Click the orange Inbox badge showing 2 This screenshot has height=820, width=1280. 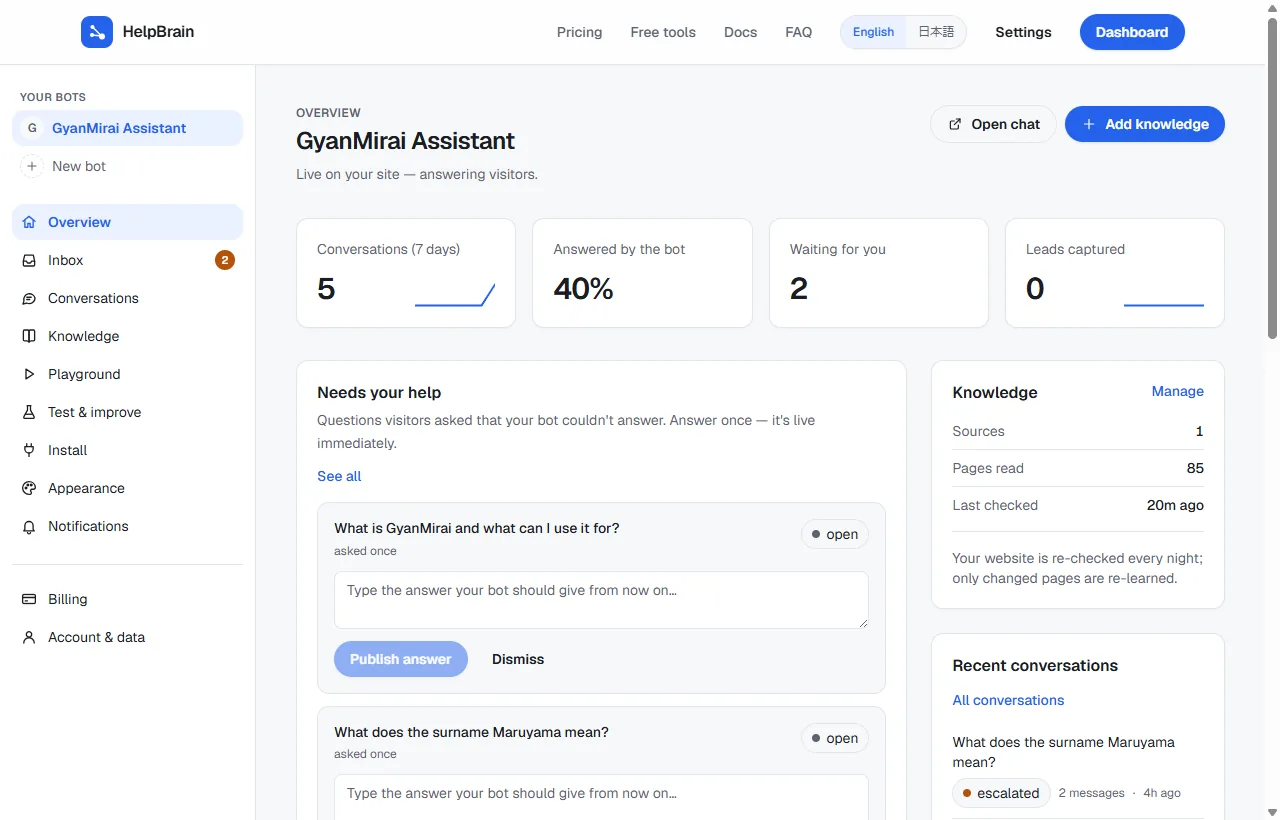[x=225, y=260]
